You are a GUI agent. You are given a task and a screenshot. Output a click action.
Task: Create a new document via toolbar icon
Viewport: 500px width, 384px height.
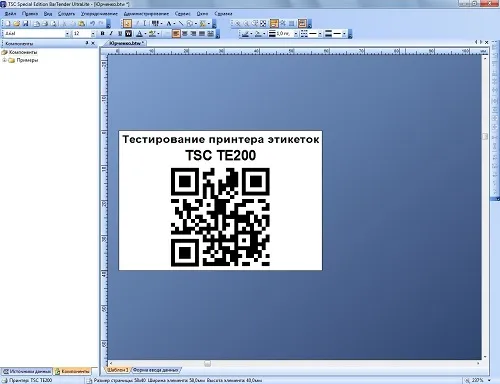coord(7,23)
